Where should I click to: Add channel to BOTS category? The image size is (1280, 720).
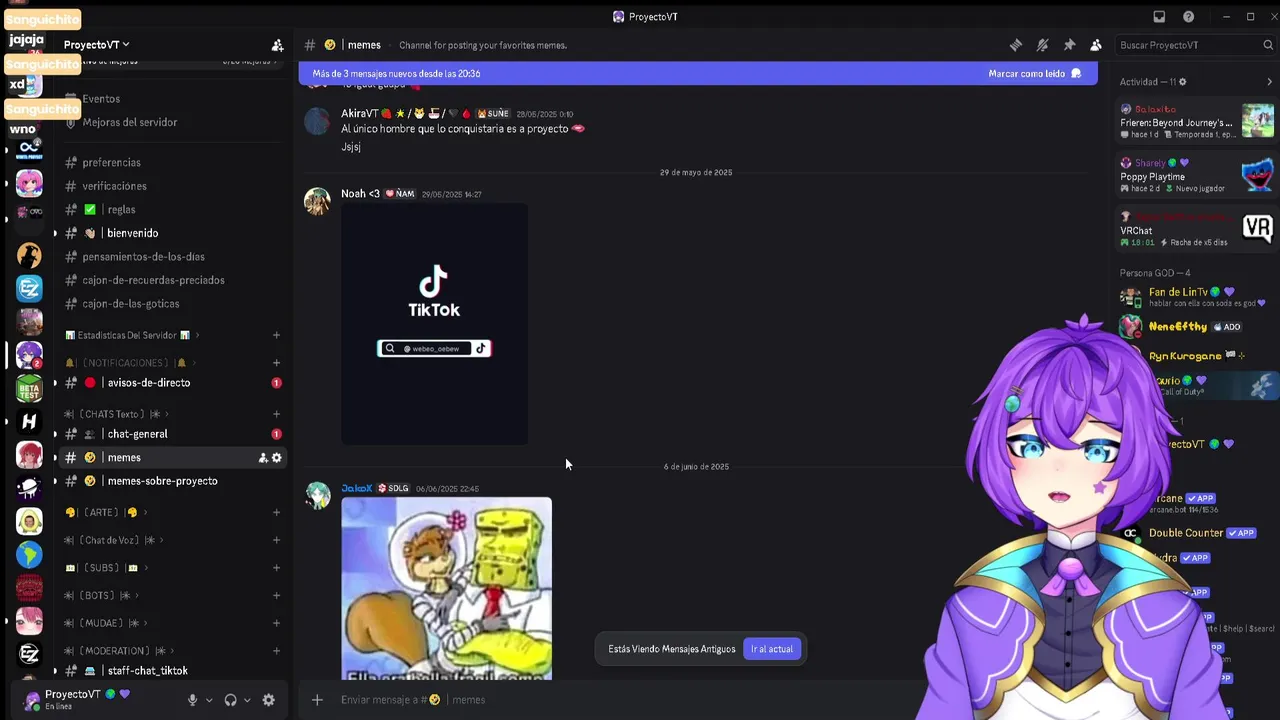coord(276,596)
